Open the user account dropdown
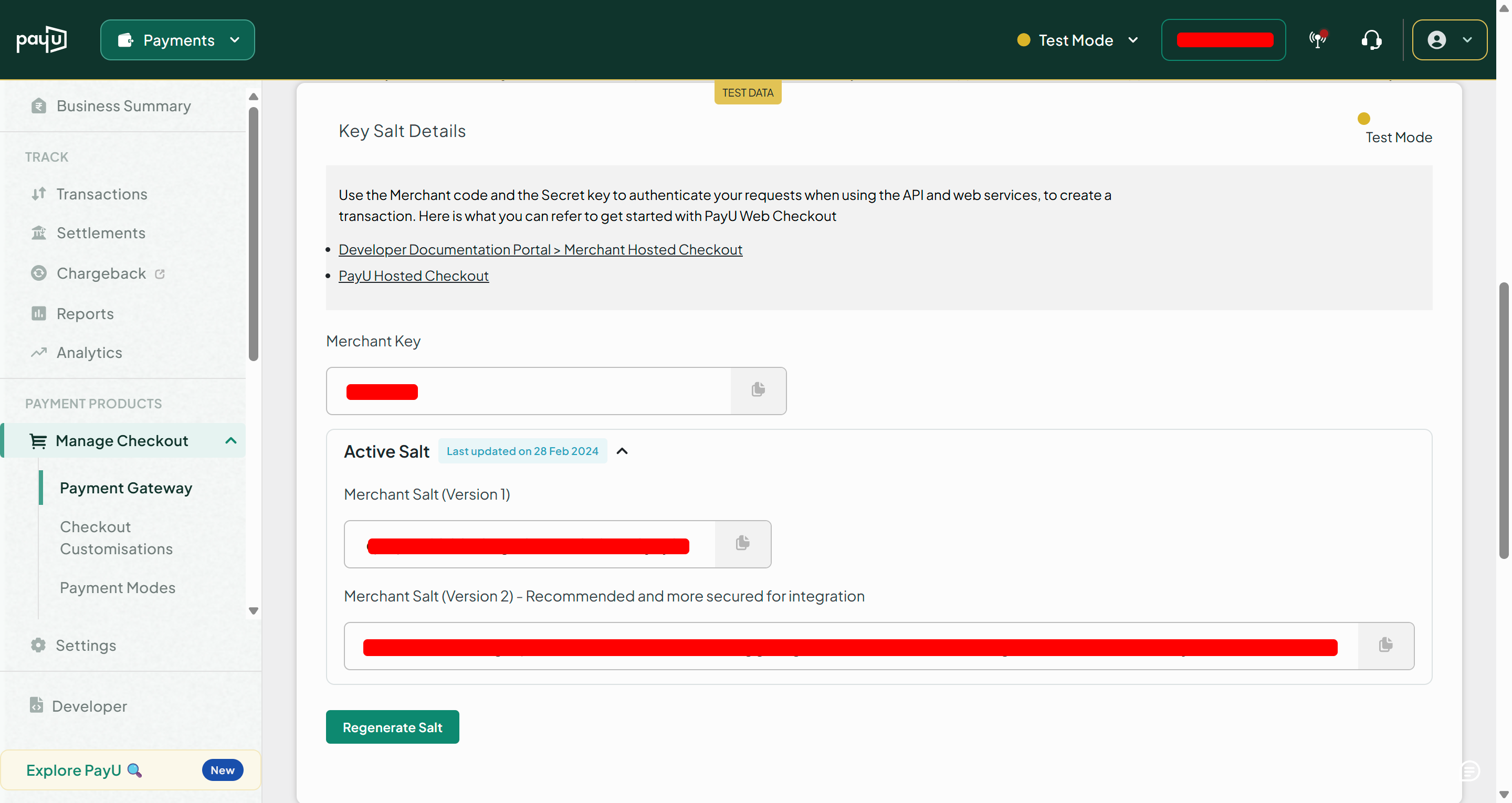Viewport: 1512px width, 803px height. pyautogui.click(x=1449, y=40)
